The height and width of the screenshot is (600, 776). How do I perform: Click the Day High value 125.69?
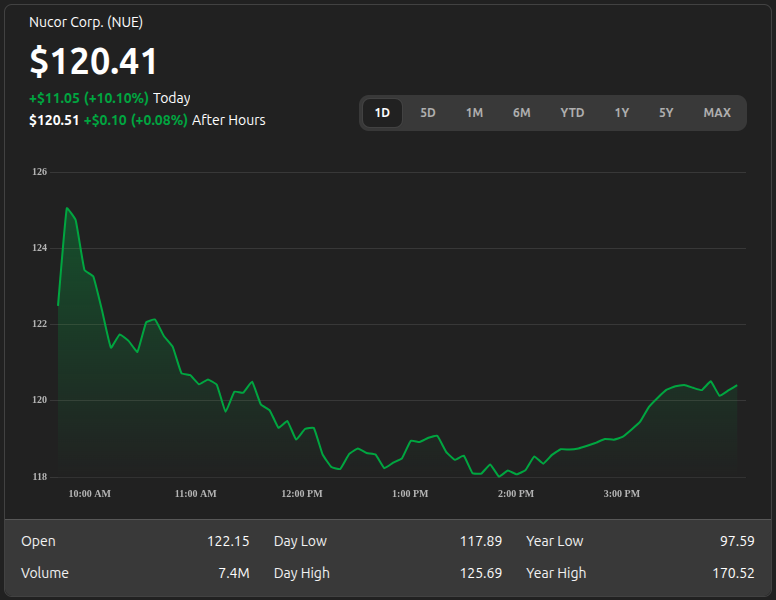tap(481, 573)
